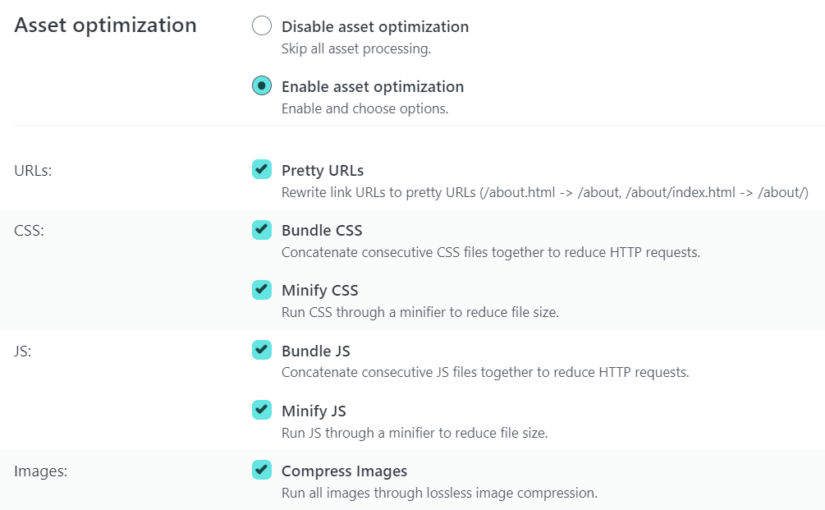Uncheck the Compress Images checkbox
825x510 pixels.
tap(261, 470)
